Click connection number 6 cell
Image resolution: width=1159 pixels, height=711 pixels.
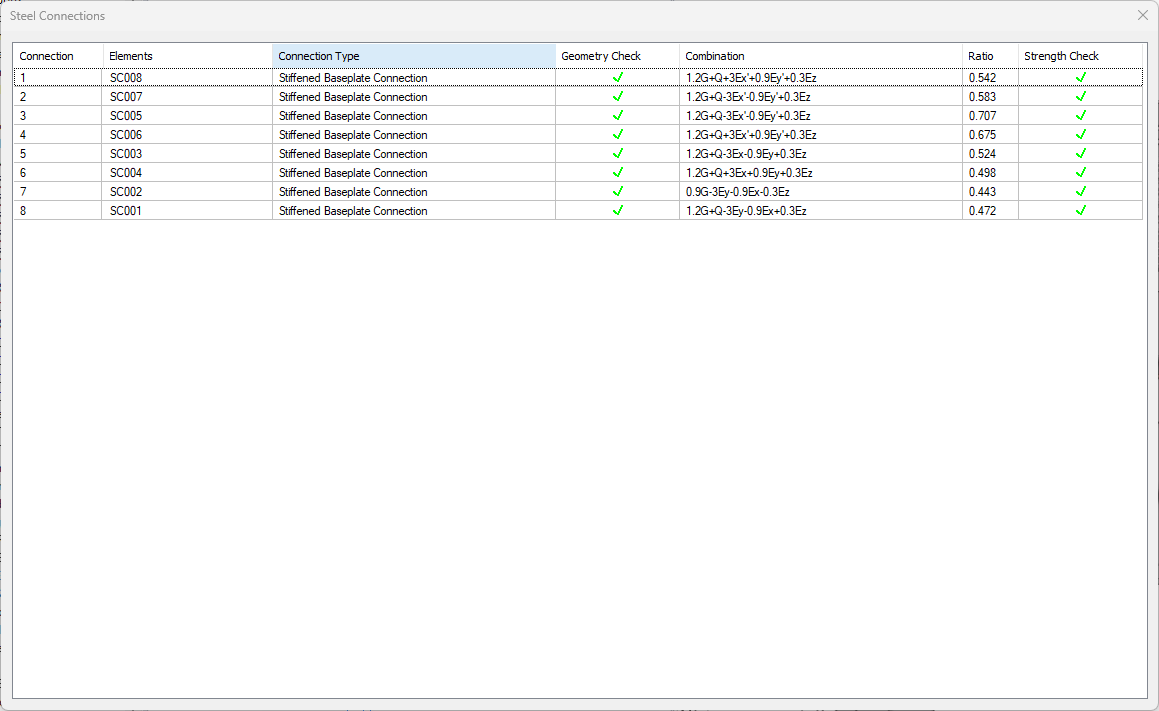[x=58, y=173]
